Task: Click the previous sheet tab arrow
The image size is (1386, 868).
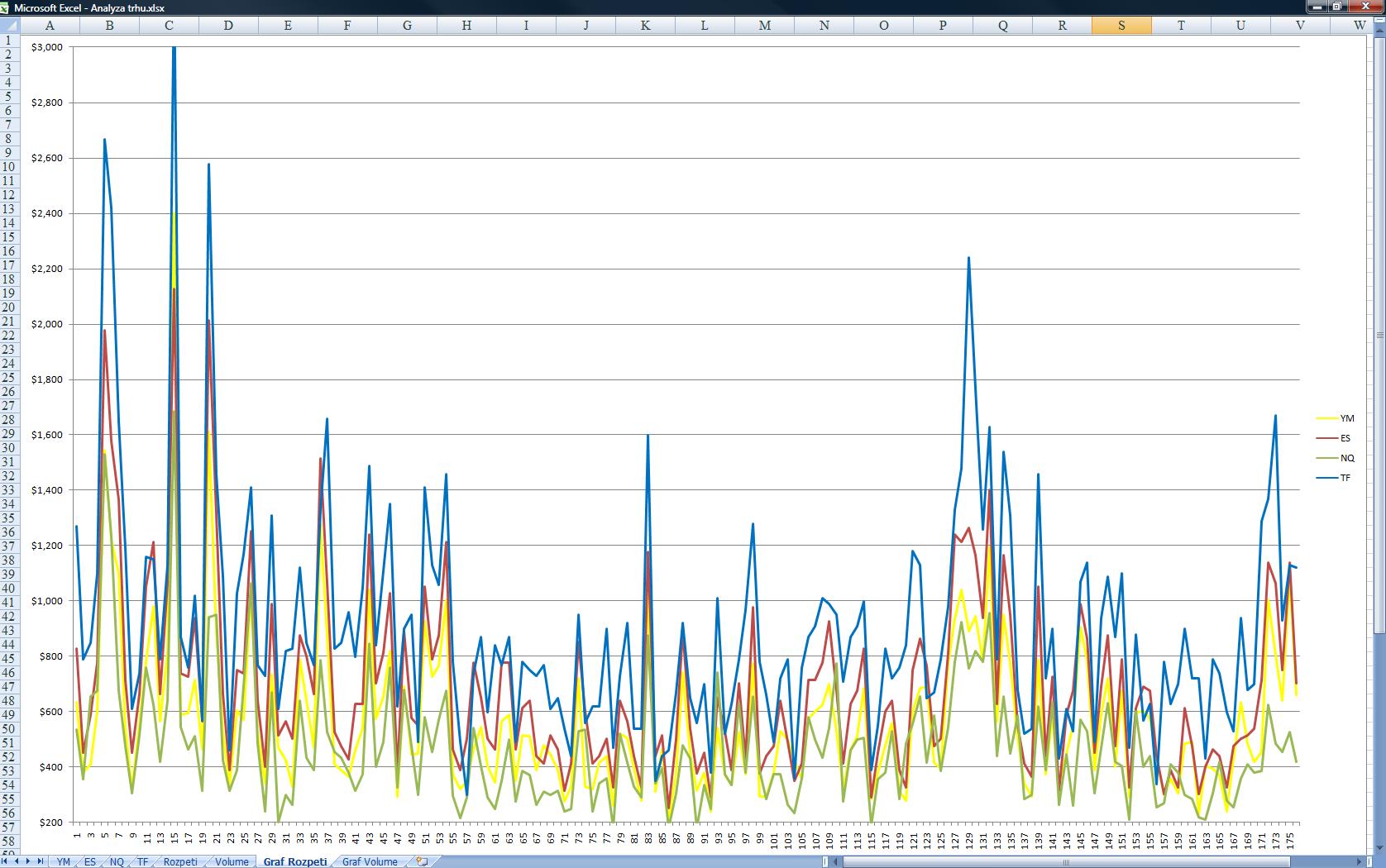Action: pos(17,861)
